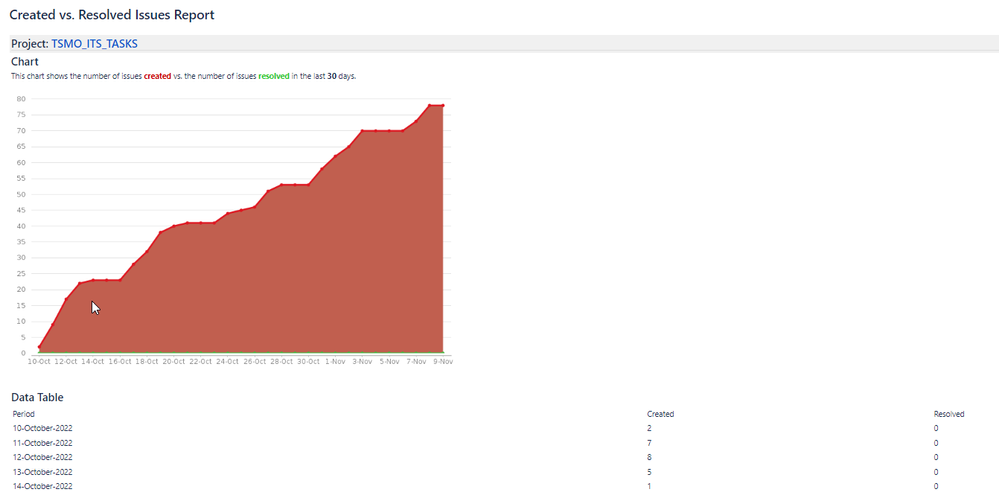
Task: Click the 25 y-axis label
Action: 21,274
